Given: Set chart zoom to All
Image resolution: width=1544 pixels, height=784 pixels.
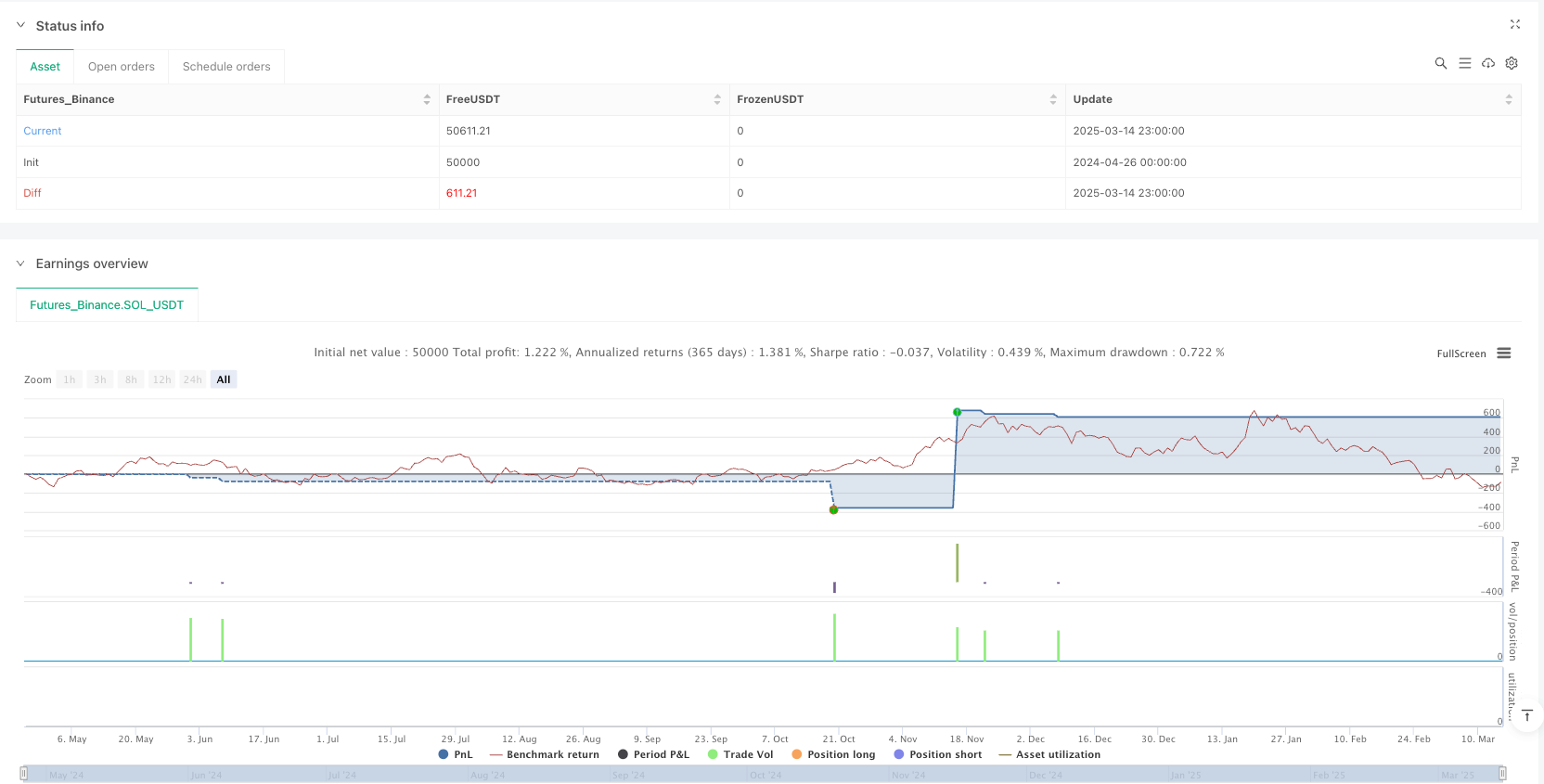Looking at the screenshot, I should pyautogui.click(x=224, y=379).
